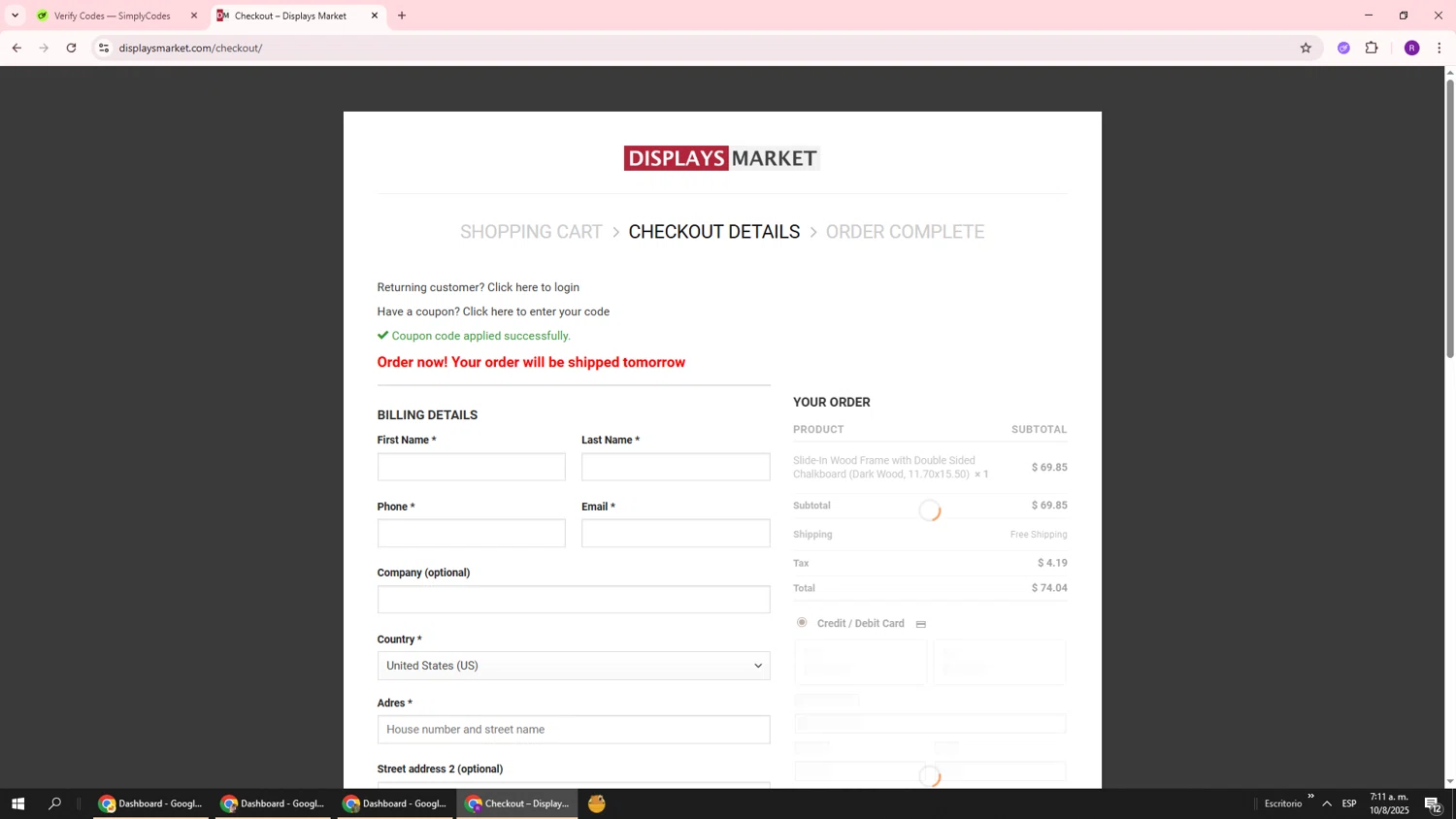This screenshot has width=1456, height=819.
Task: Select Checkout Details step heading
Action: pyautogui.click(x=714, y=232)
